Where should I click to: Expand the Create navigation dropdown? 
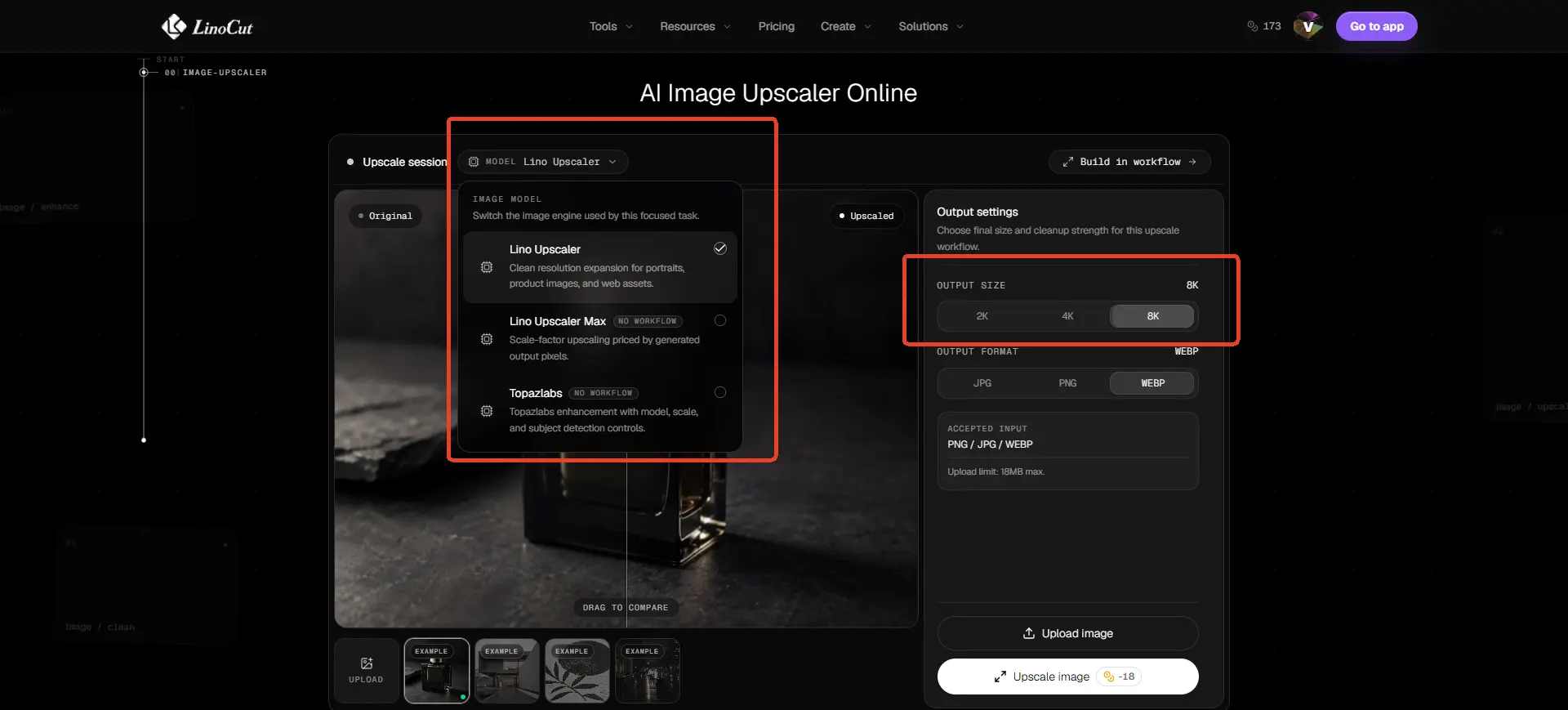[846, 26]
